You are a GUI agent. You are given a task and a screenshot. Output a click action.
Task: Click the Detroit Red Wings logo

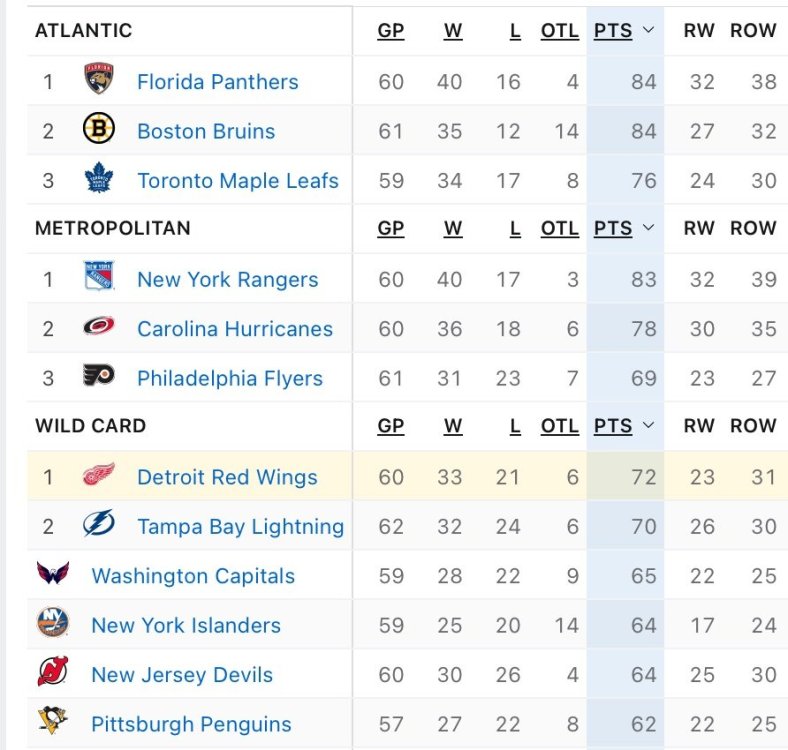point(99,475)
